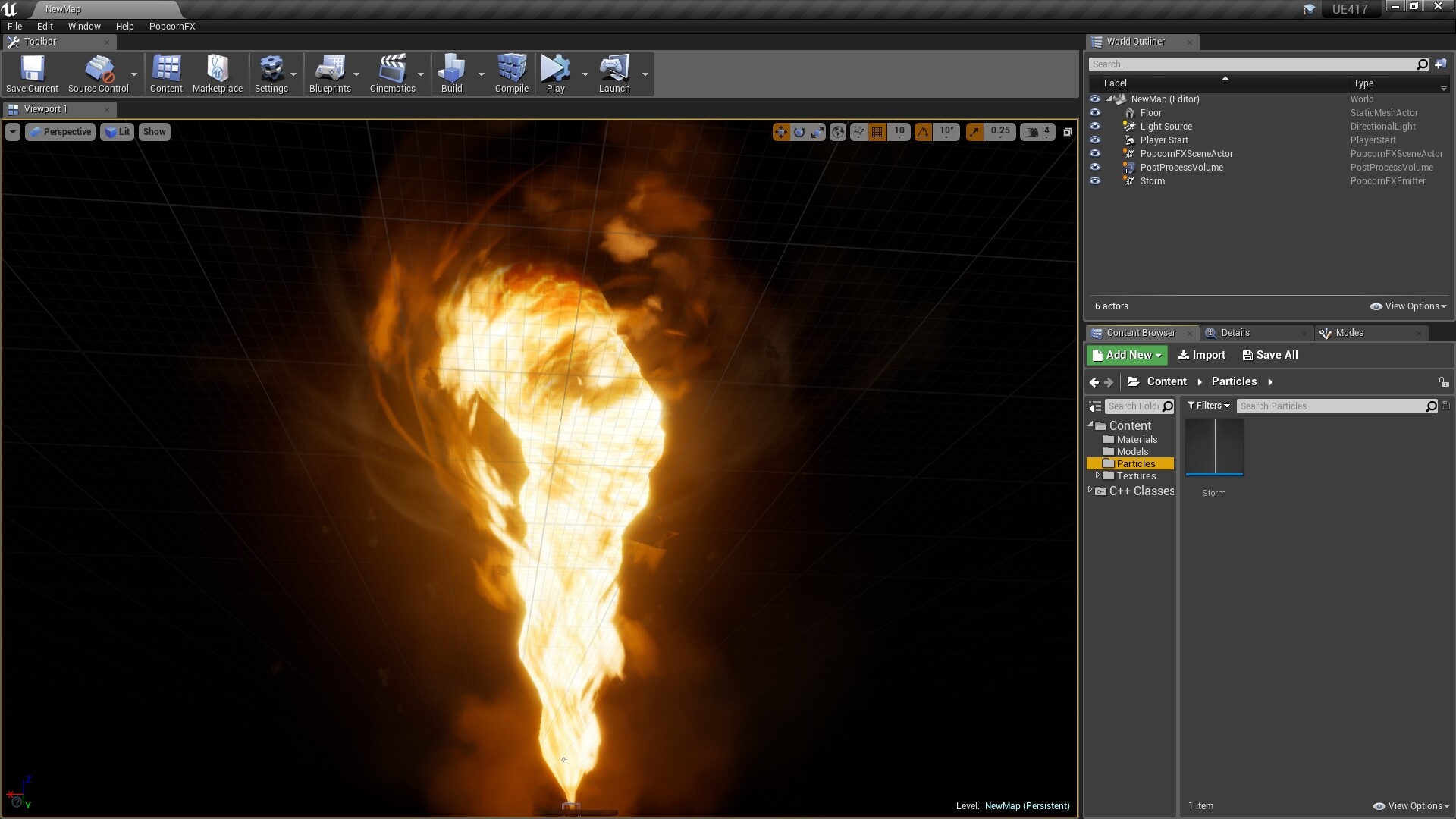Open Cinematics toolbar menu
Viewport: 1456px width, 819px height.
pyautogui.click(x=394, y=73)
